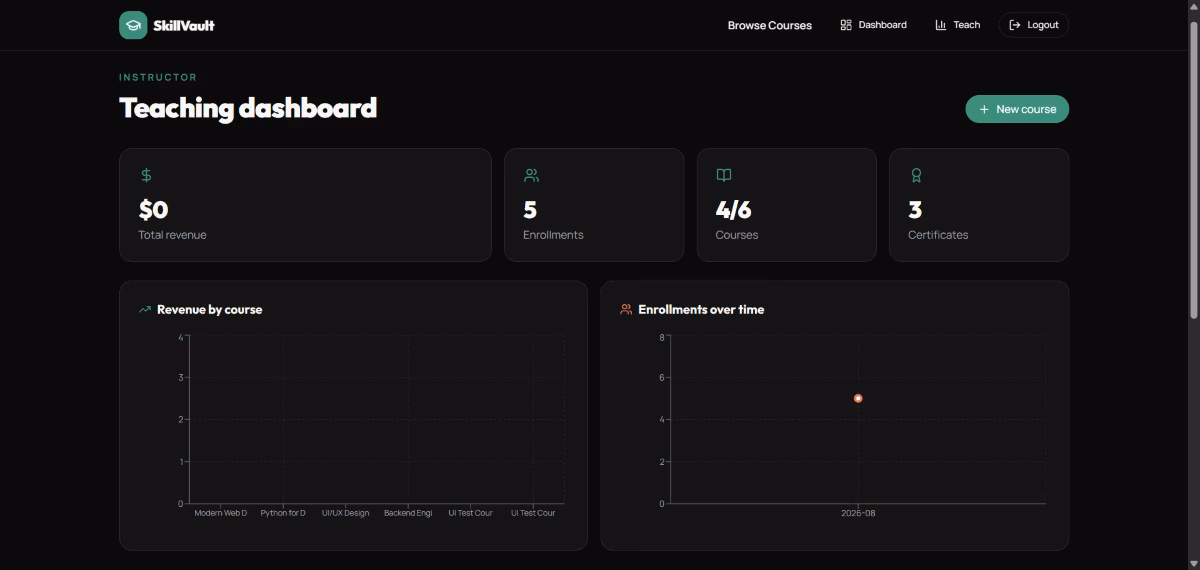Click the Python for D axis label
The height and width of the screenshot is (570, 1200).
[x=283, y=513]
